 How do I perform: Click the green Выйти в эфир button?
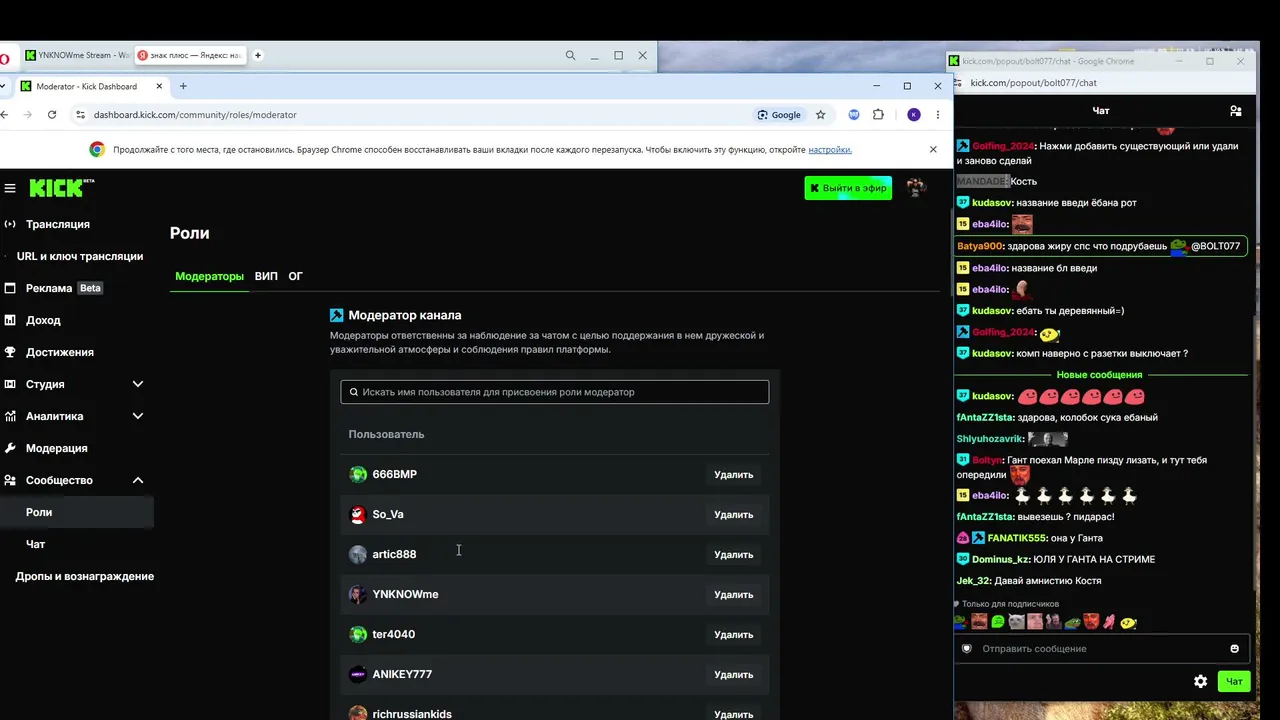click(848, 188)
